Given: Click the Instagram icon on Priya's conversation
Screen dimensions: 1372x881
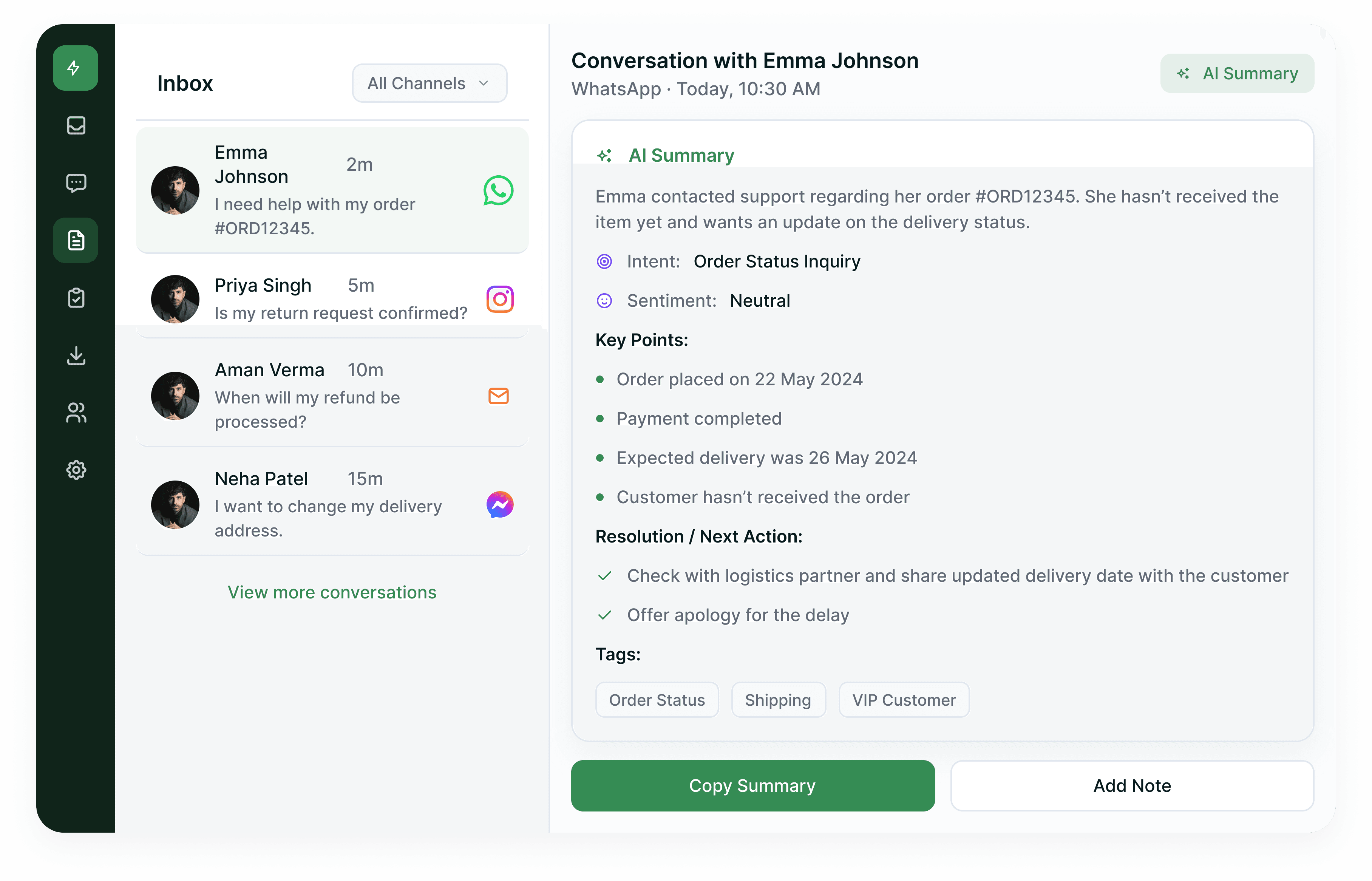Looking at the screenshot, I should tap(500, 299).
